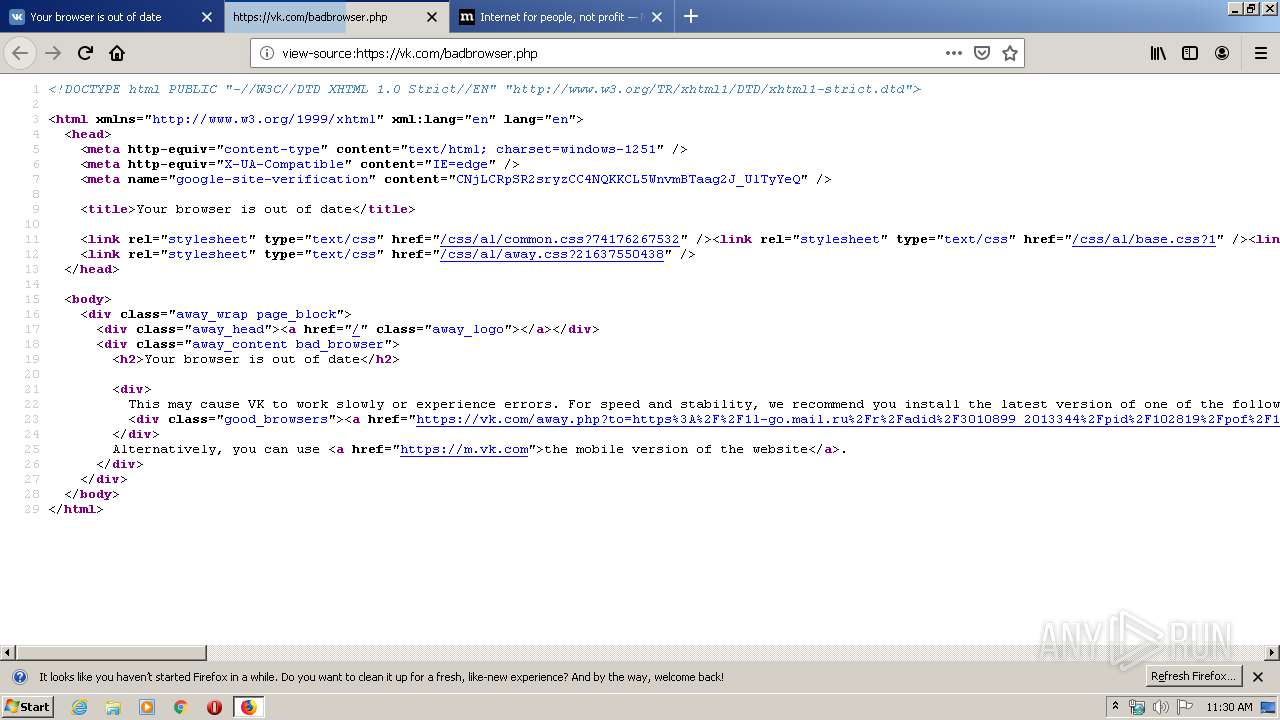Launch Google Chrome from taskbar

pos(181,707)
